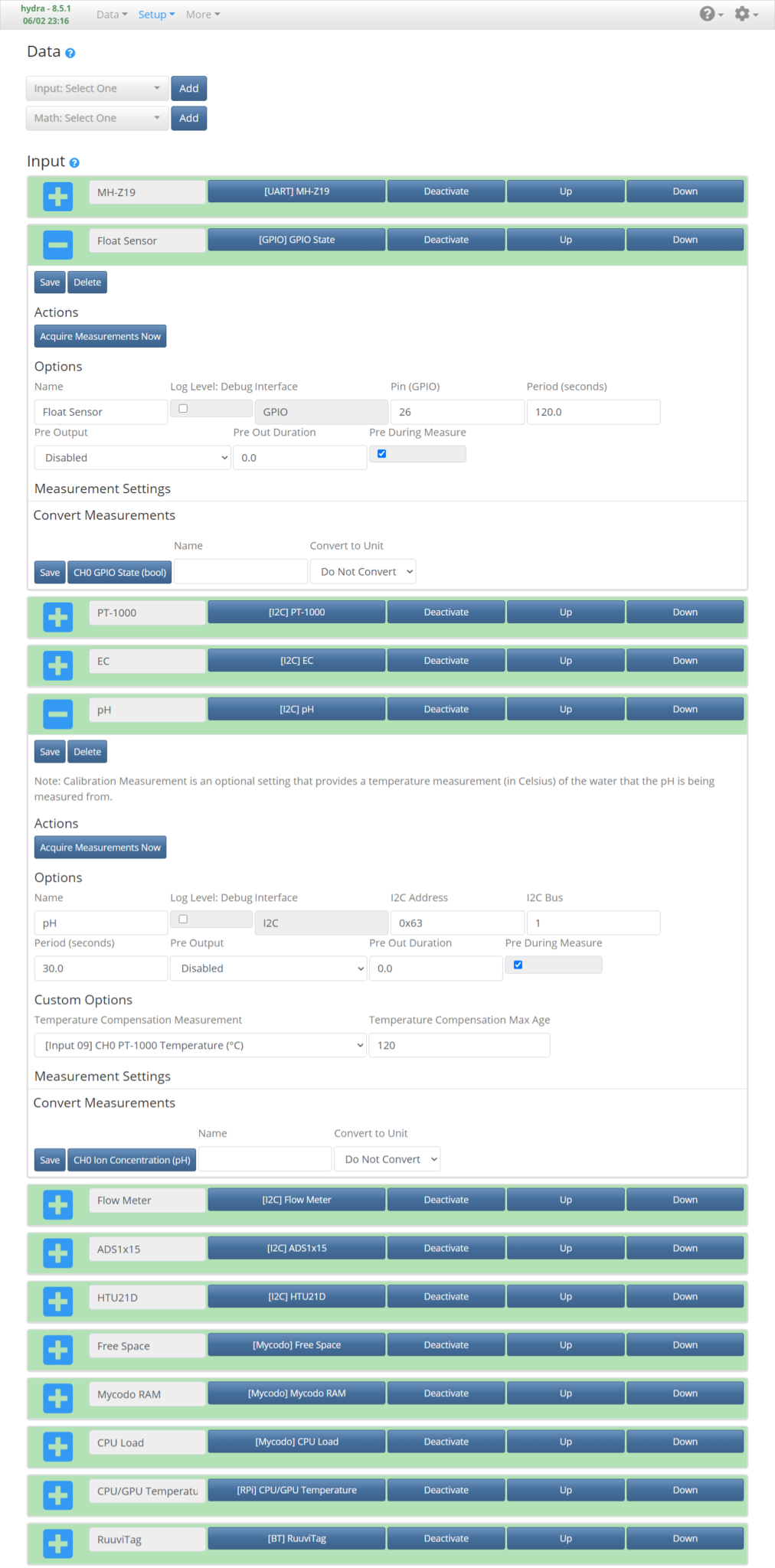Toggle Pre During Measure for Float Sensor
The width and height of the screenshot is (775, 1568).
(382, 454)
